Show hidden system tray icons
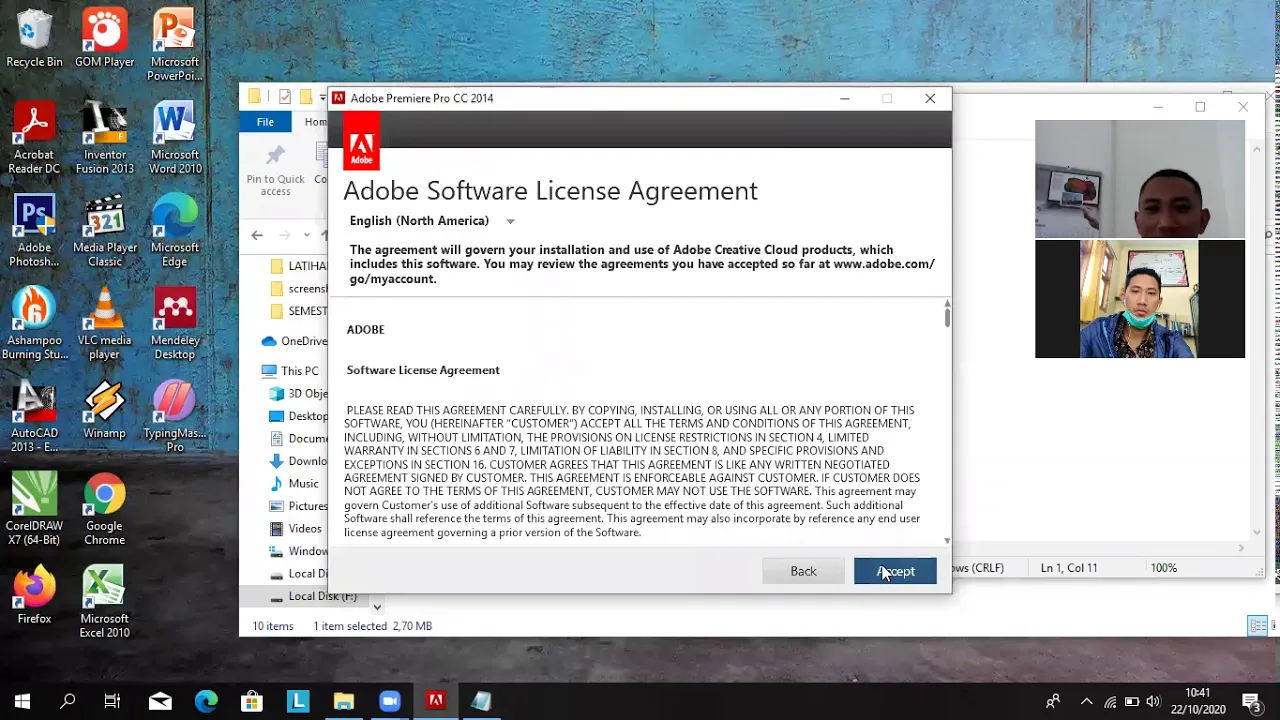The height and width of the screenshot is (720, 1280). (x=1087, y=702)
